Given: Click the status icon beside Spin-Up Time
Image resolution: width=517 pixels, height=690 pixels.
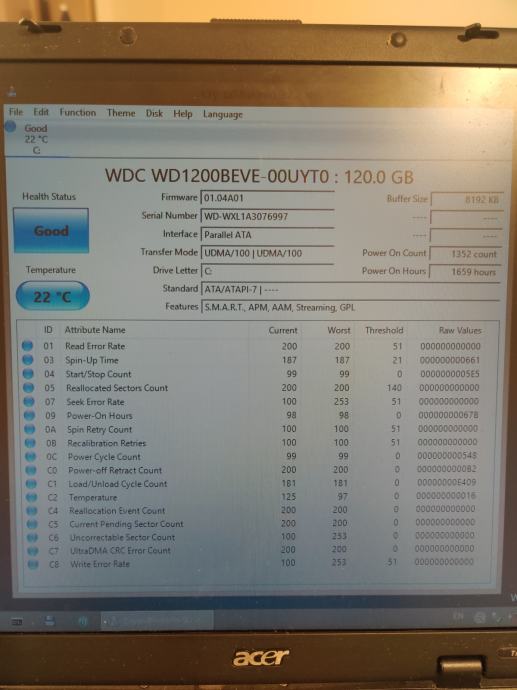Looking at the screenshot, I should click(28, 360).
